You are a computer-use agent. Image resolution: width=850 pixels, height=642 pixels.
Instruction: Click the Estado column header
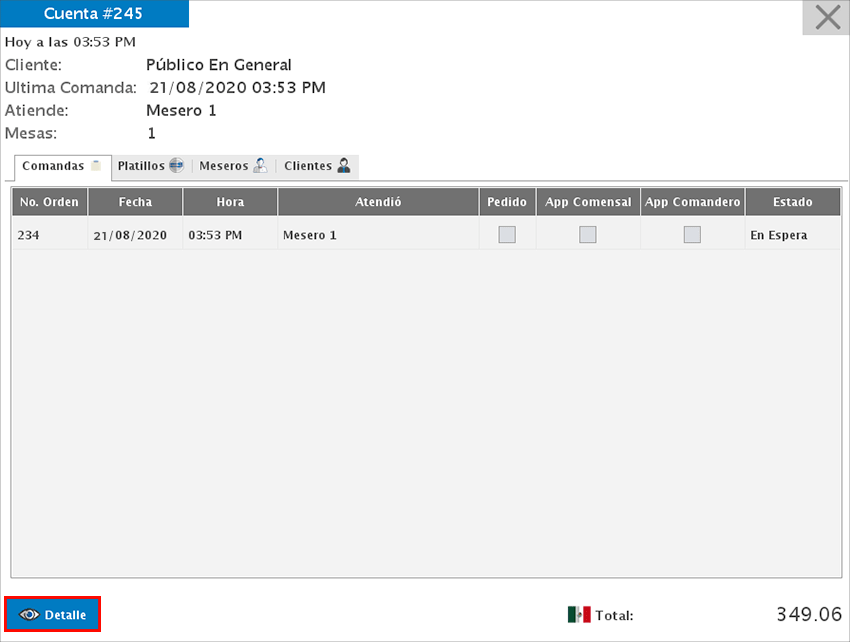point(792,202)
